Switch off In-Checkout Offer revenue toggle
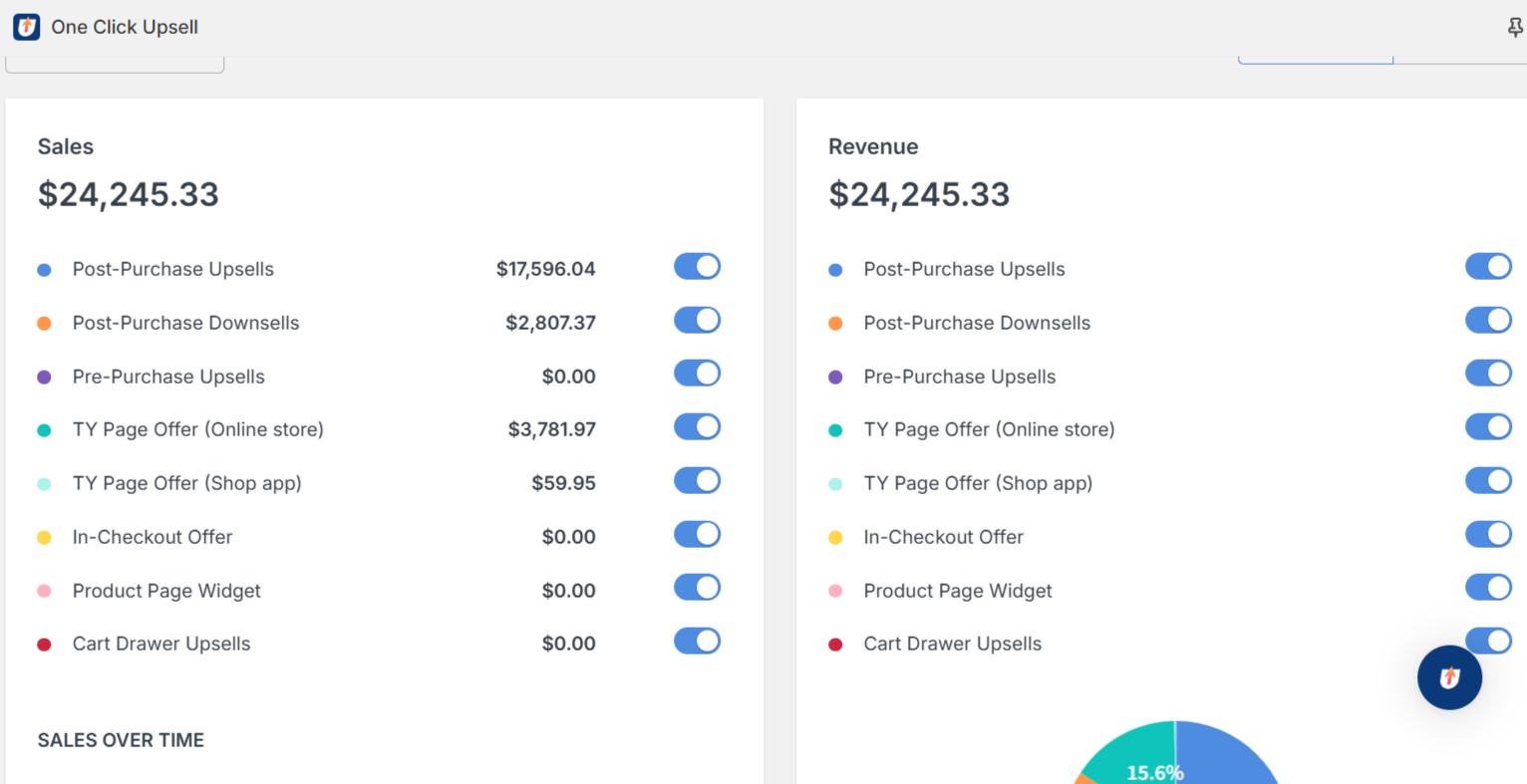1527x784 pixels. (x=1488, y=535)
